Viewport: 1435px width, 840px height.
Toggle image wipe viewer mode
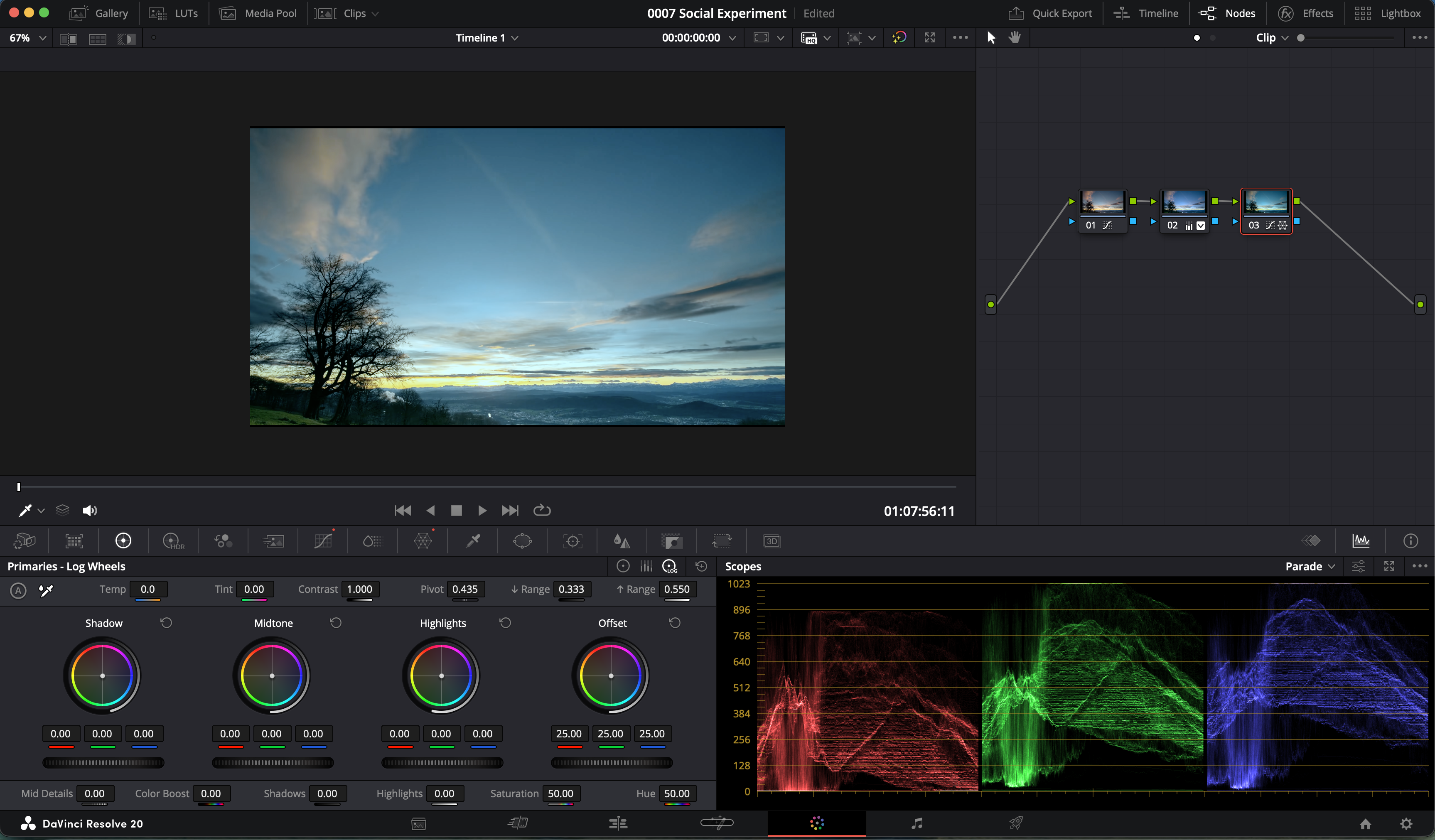pos(68,39)
